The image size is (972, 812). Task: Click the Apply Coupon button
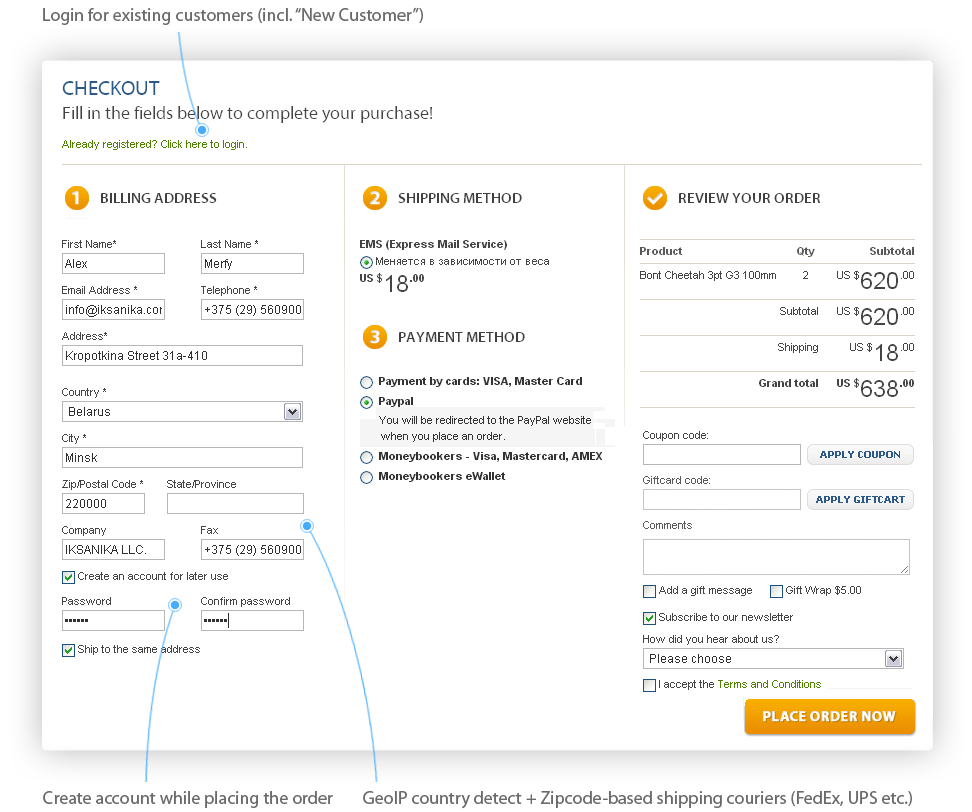point(860,454)
